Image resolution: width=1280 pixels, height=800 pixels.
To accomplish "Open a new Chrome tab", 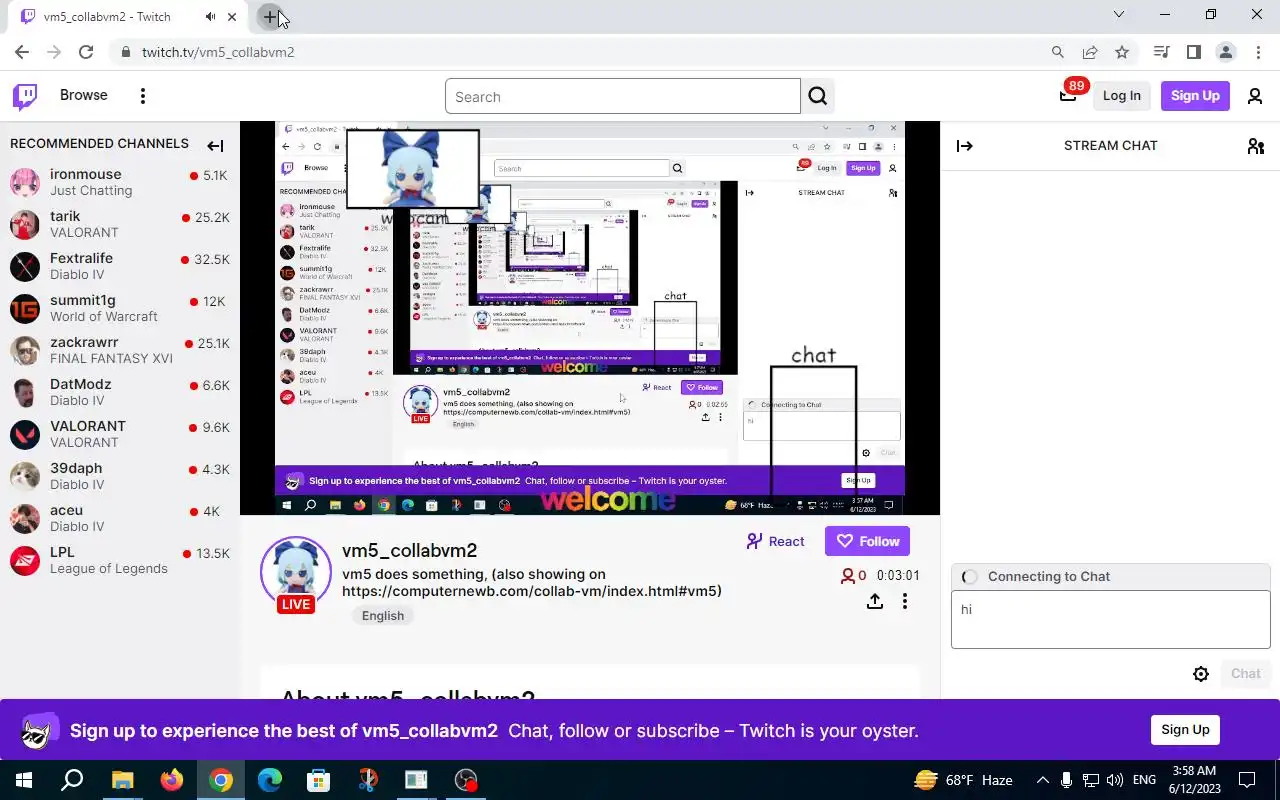I will [270, 17].
